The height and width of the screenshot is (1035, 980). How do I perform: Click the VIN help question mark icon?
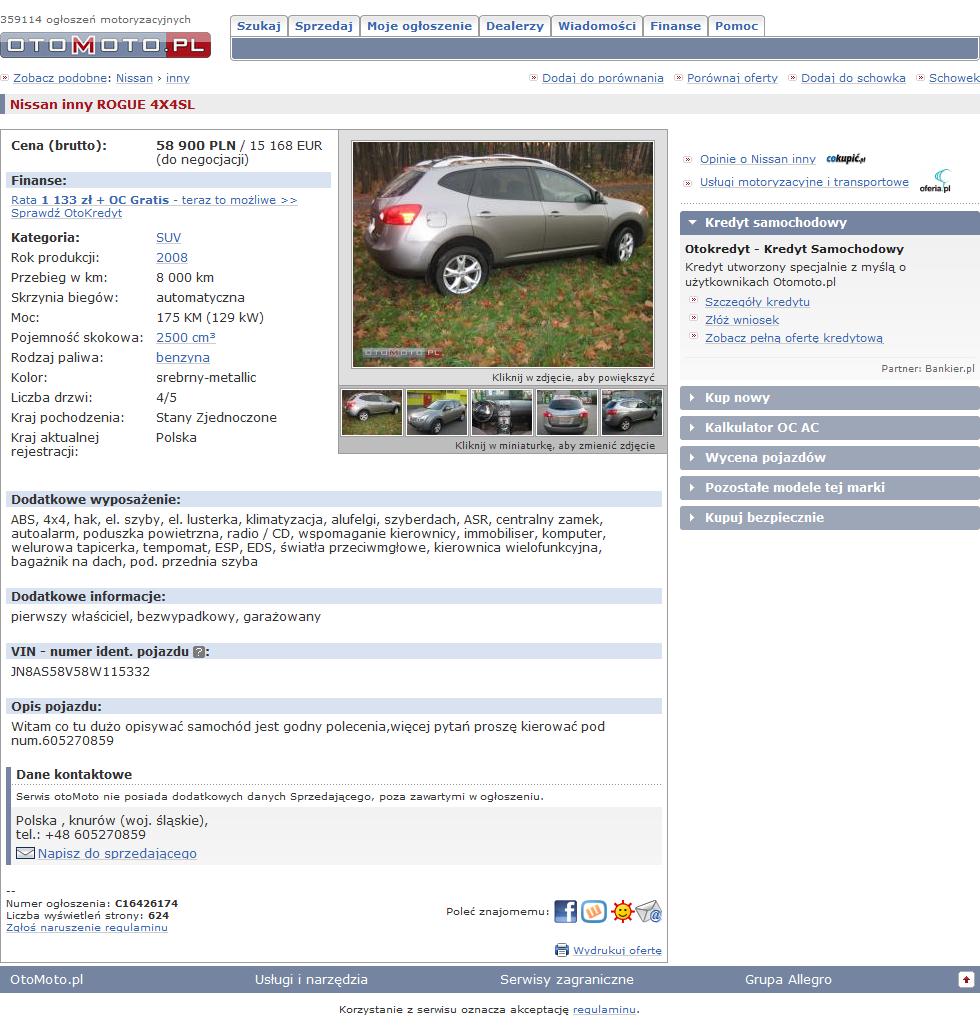click(x=199, y=652)
